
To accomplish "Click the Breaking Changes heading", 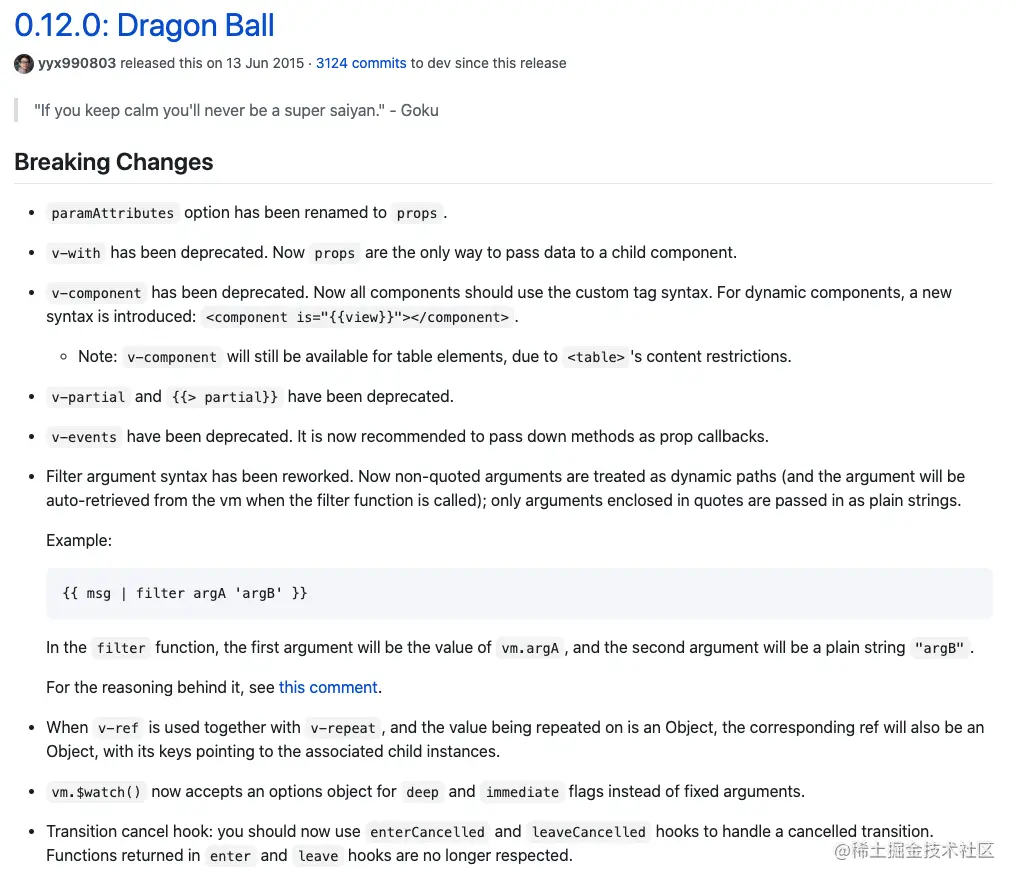I will pyautogui.click(x=114, y=162).
